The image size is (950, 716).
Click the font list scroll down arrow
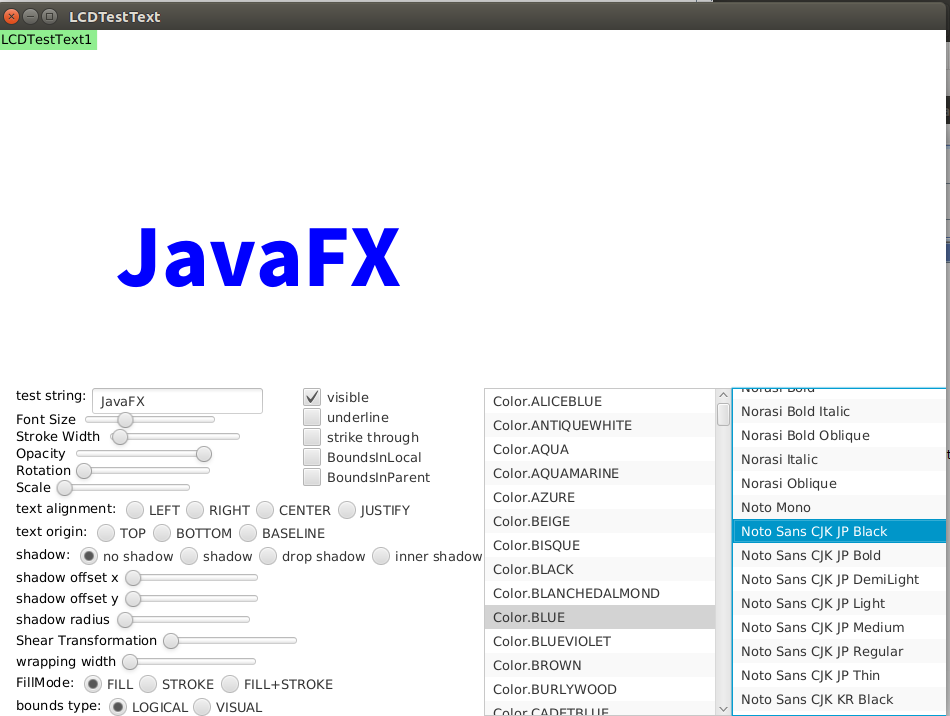tap(724, 708)
